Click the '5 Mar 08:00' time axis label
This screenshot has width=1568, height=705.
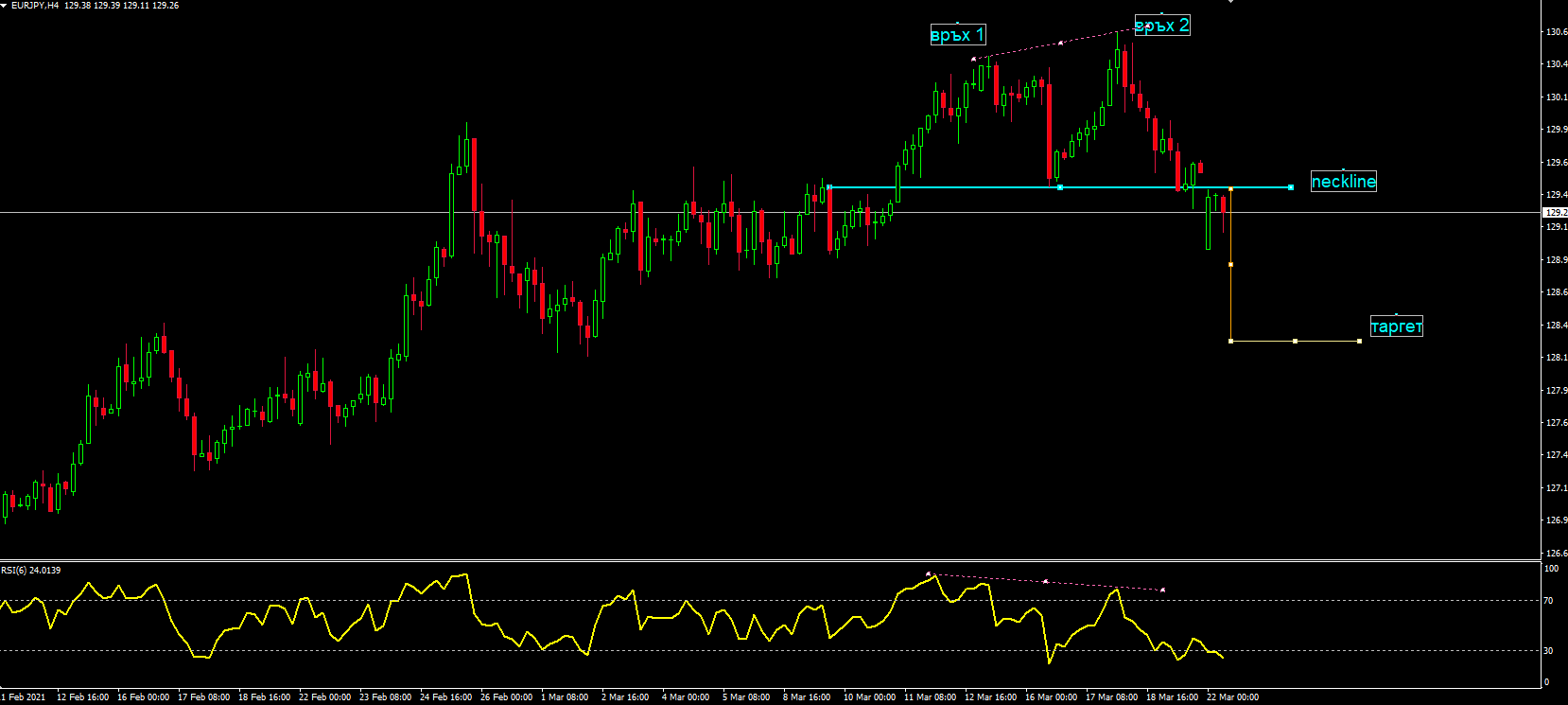[x=746, y=697]
